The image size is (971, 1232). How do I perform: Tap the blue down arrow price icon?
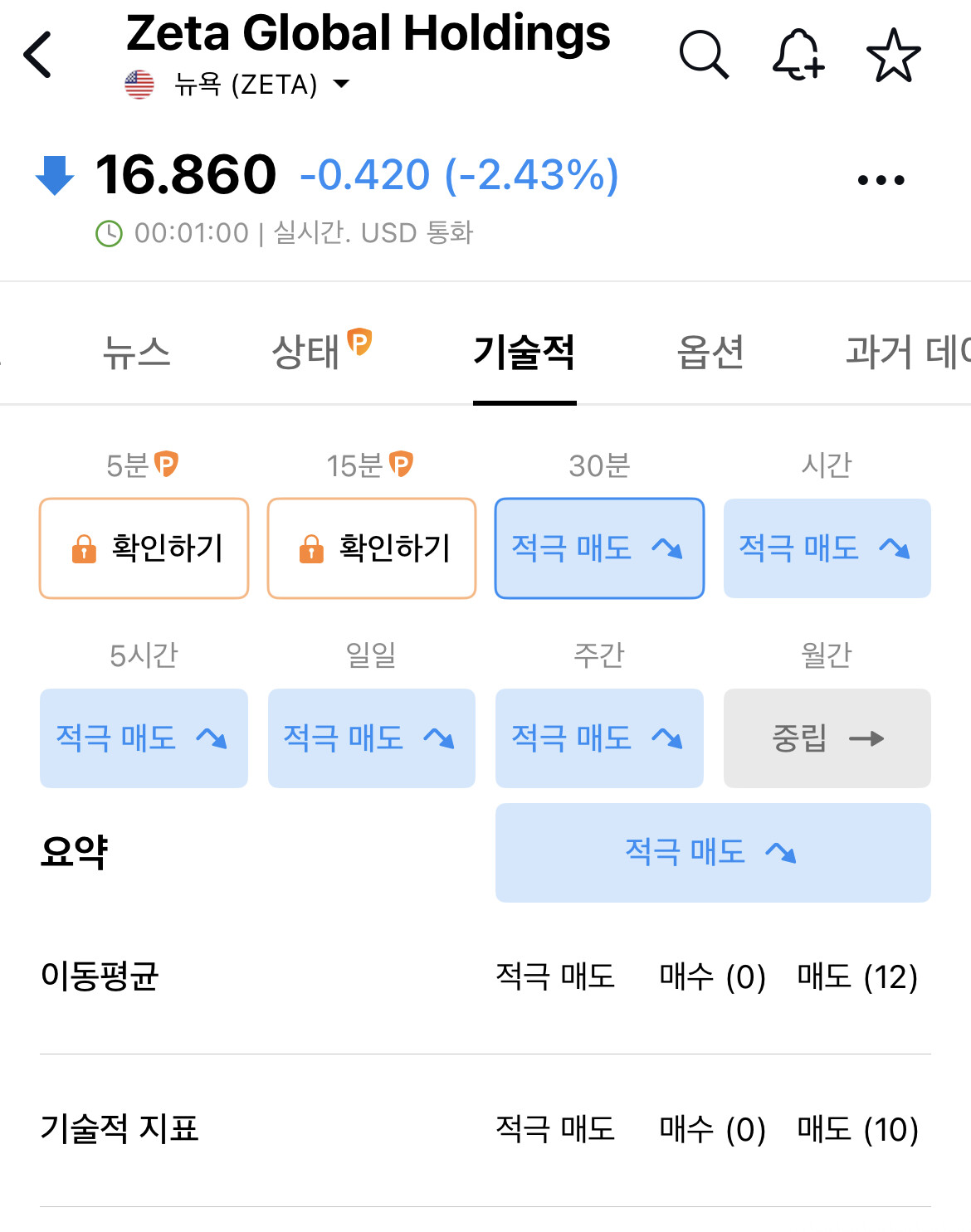coord(55,175)
